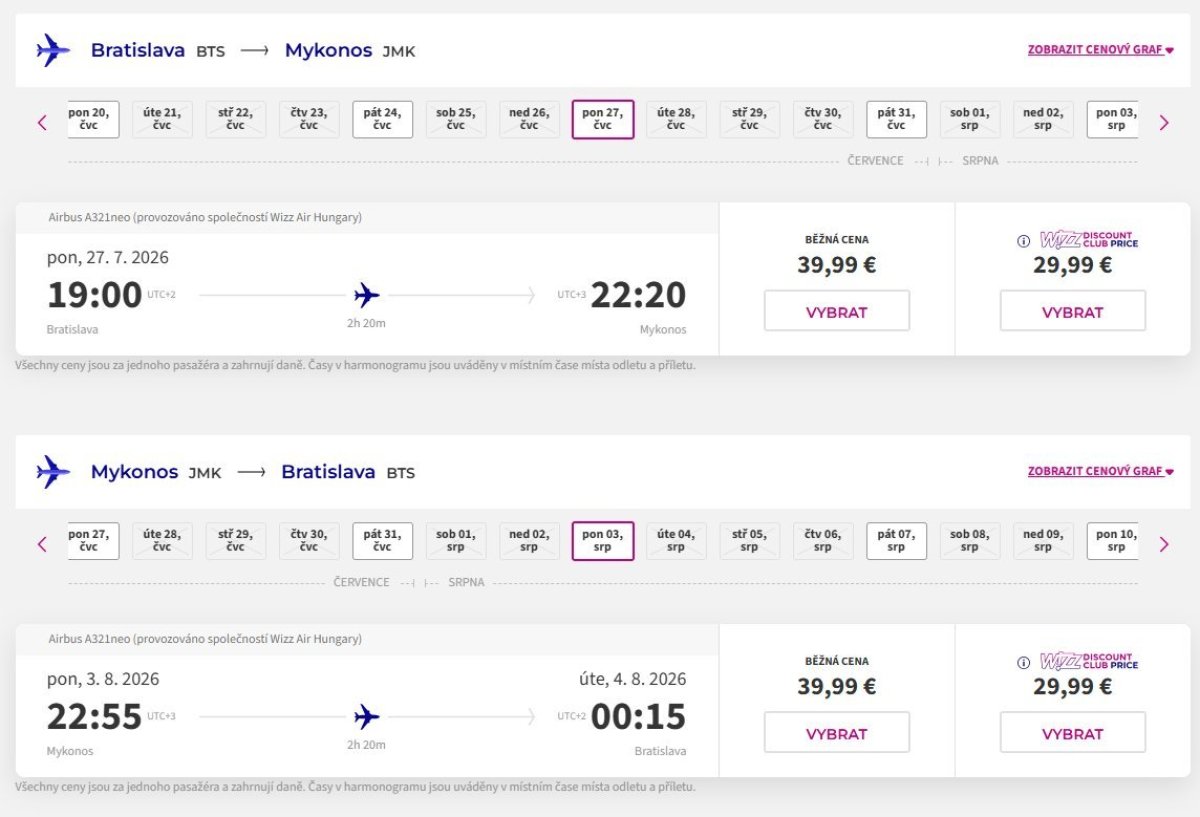Go to next dates in outbound date strip
The height and width of the screenshot is (817, 1200).
1164,123
